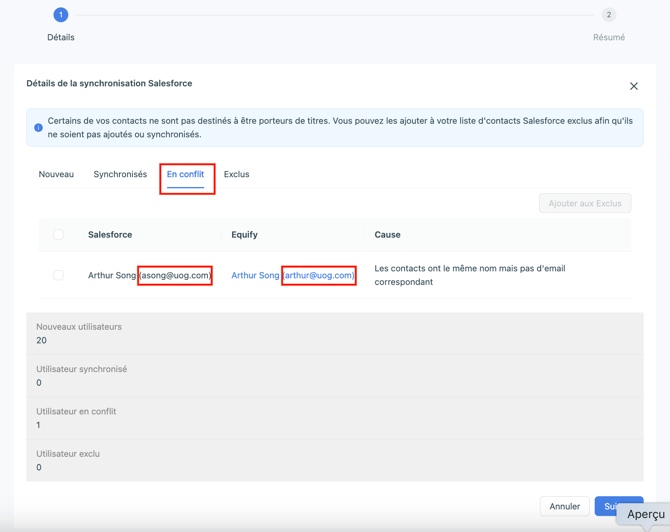This screenshot has height=532, width=670.
Task: Open the Nouveau tab
Action: point(56,174)
